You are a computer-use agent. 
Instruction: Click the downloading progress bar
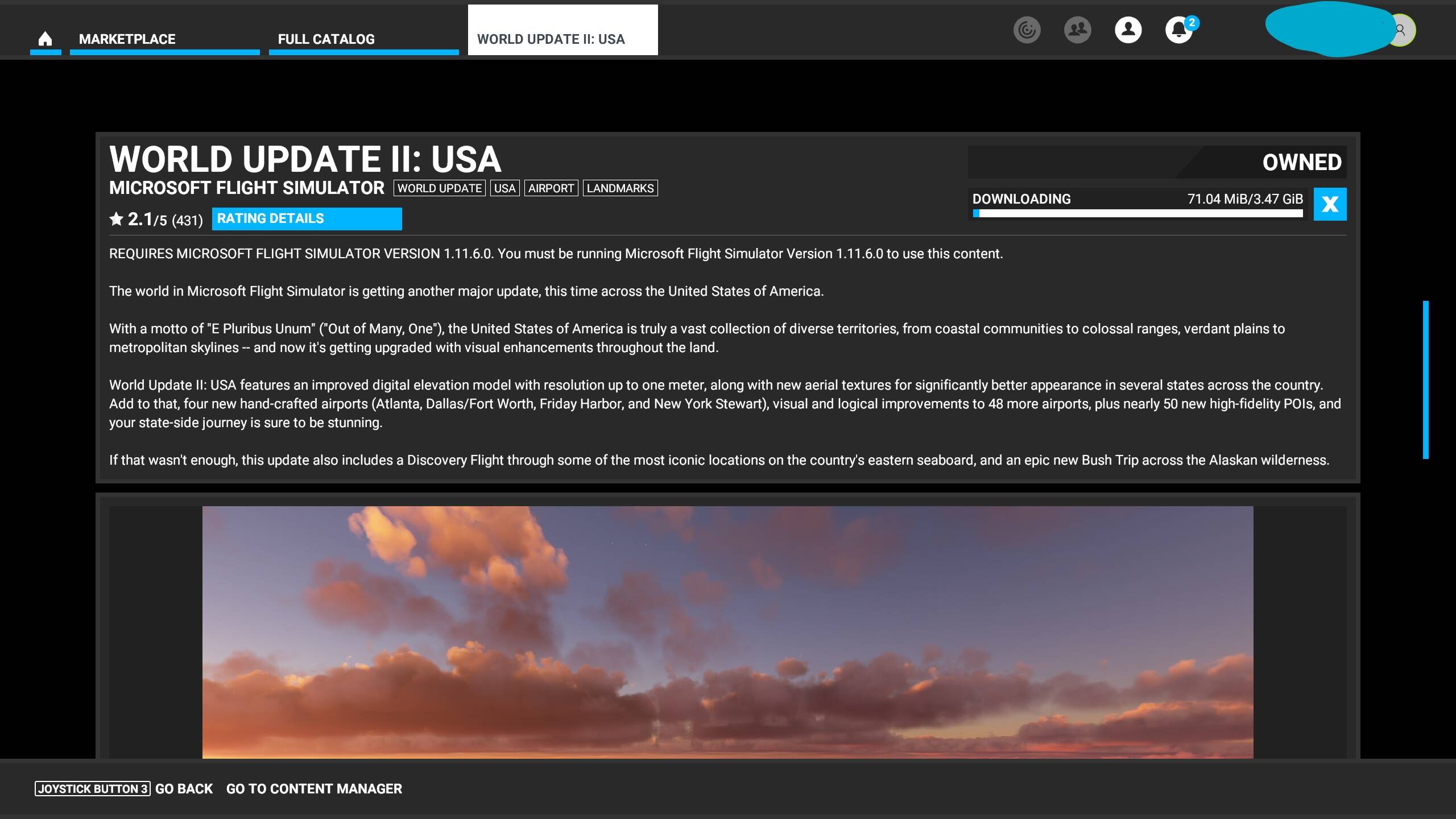1137,213
